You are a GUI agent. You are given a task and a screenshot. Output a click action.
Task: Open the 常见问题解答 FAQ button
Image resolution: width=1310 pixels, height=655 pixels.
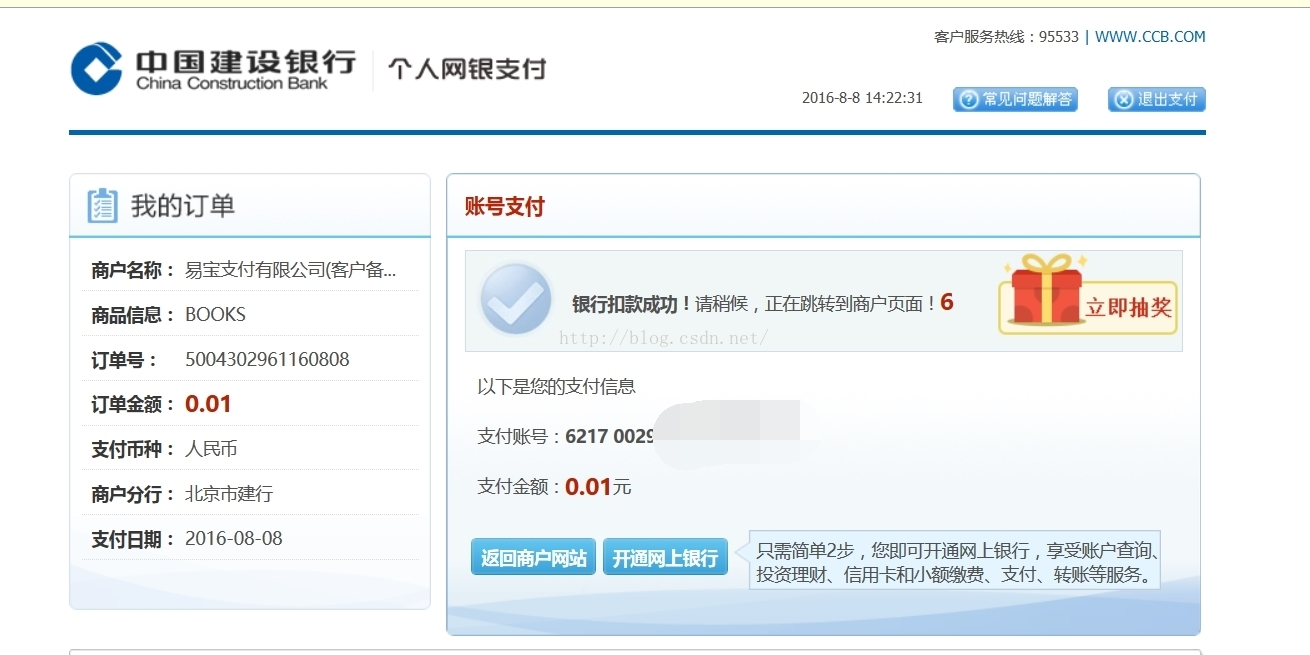1015,99
